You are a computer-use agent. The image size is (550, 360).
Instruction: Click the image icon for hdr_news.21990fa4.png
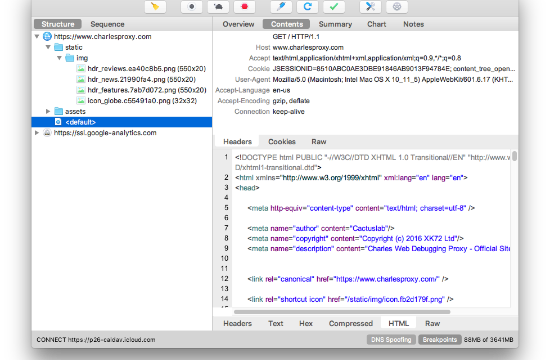pos(81,79)
